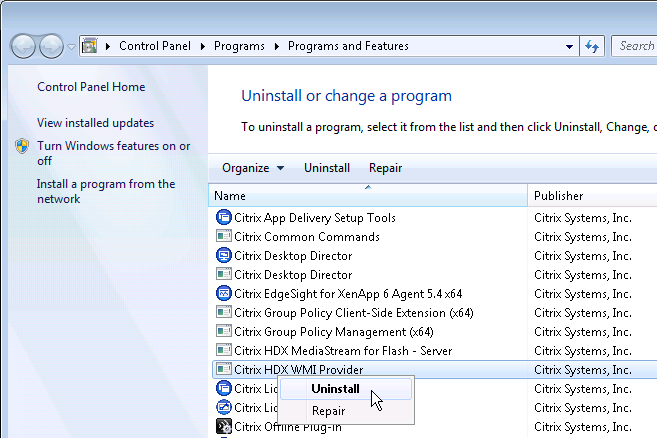Sort by the Name column header
657x438 pixels.
(x=368, y=196)
